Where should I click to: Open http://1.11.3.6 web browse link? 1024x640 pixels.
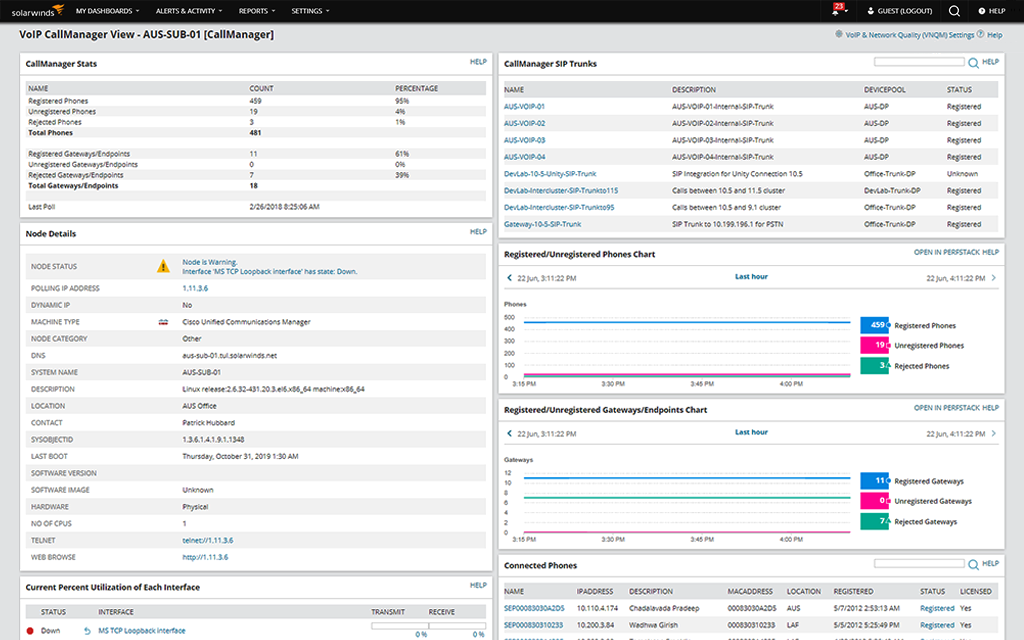205,558
